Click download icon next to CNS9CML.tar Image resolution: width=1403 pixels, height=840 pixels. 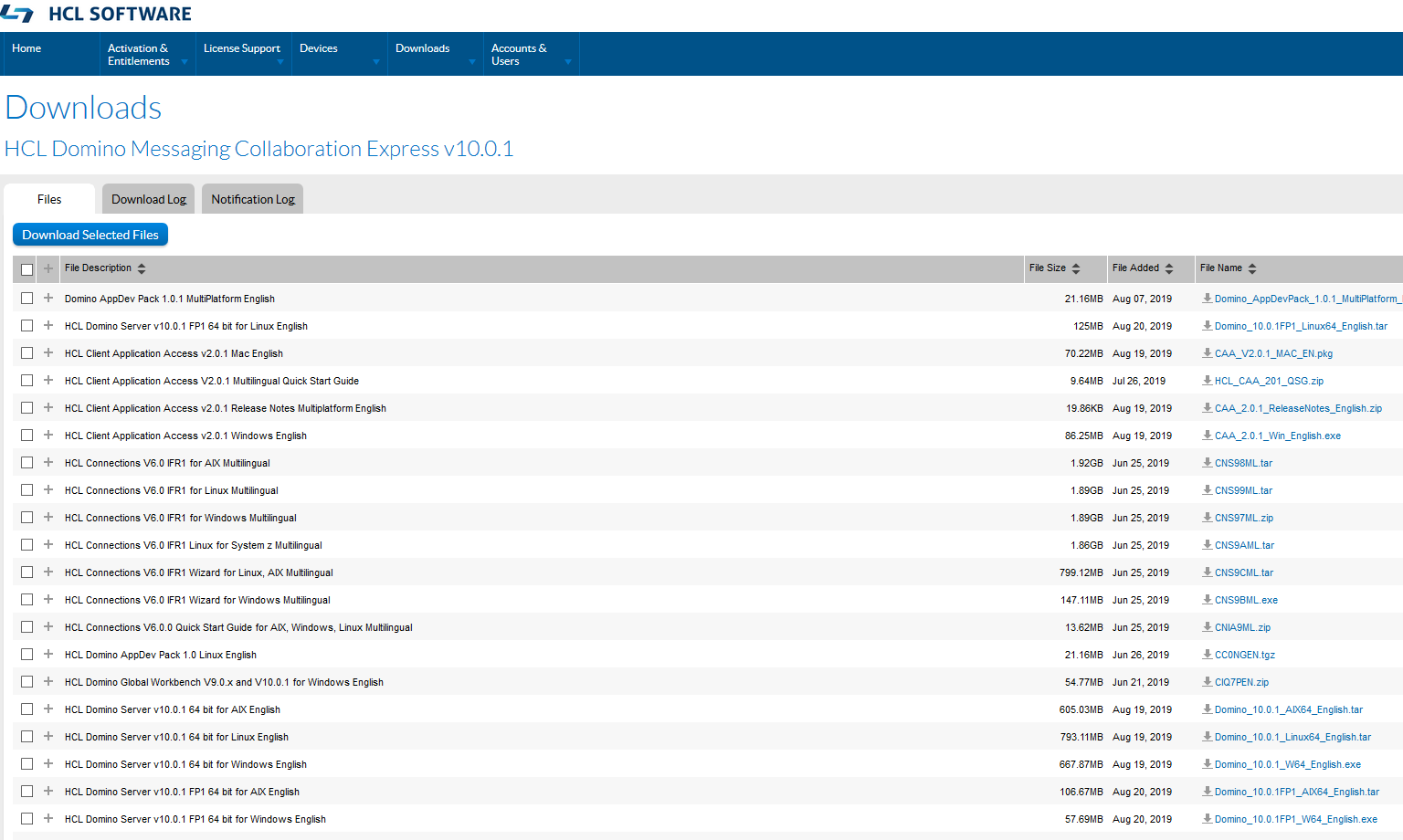pyautogui.click(x=1208, y=572)
